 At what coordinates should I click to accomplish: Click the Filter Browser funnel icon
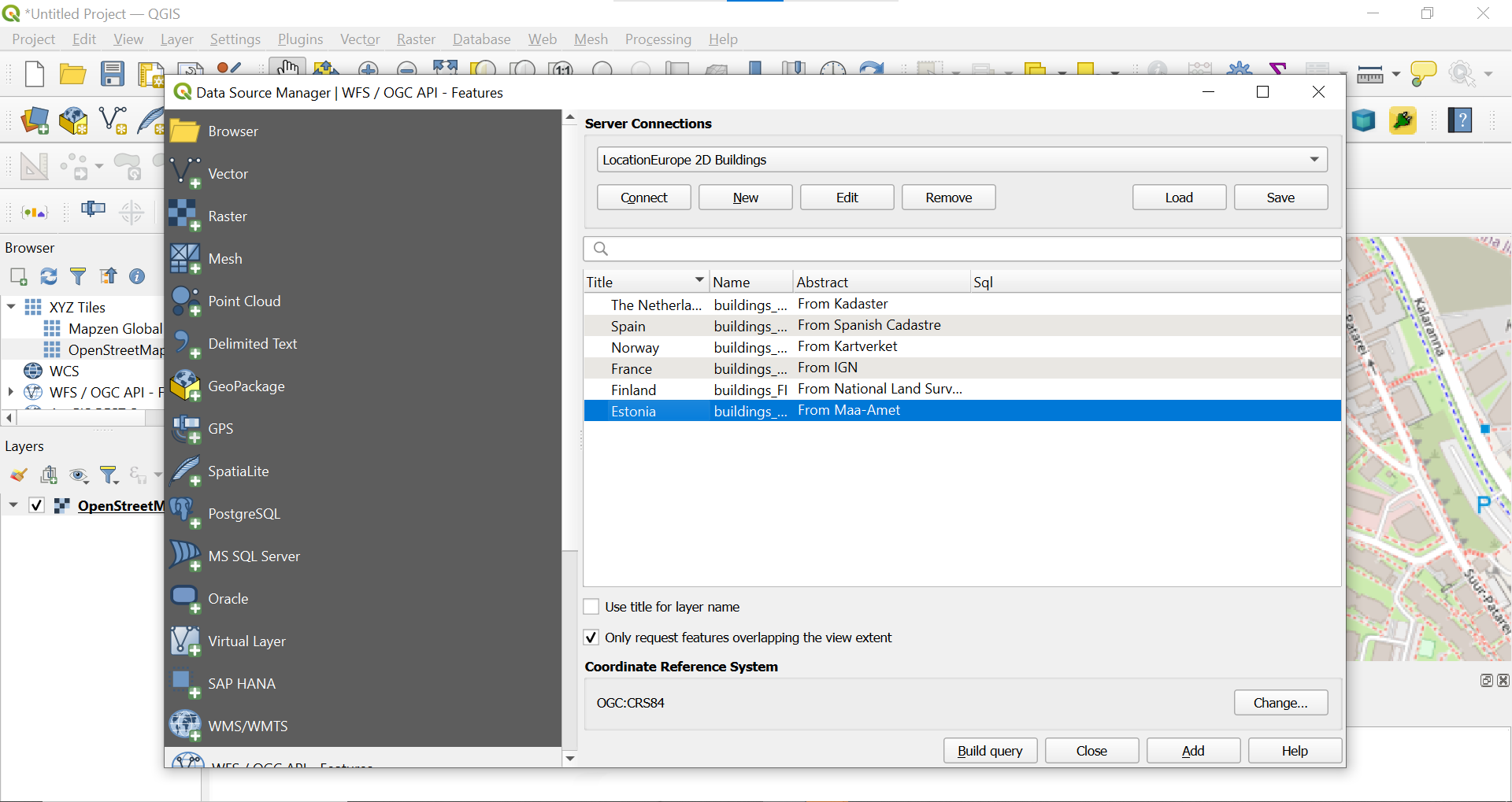(78, 276)
